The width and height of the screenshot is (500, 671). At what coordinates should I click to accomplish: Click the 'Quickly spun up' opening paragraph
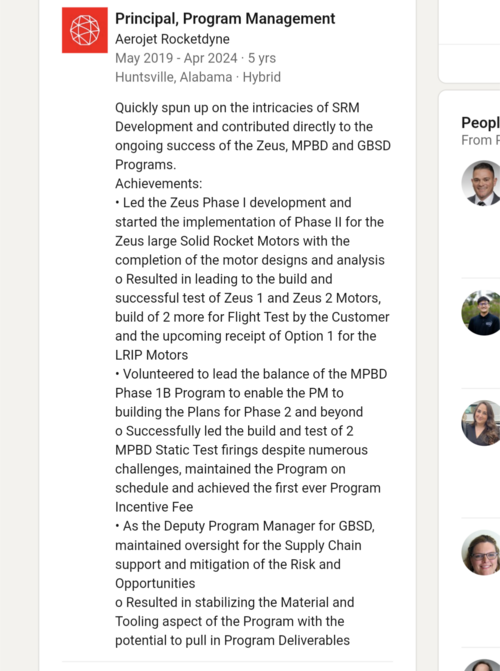pyautogui.click(x=253, y=136)
